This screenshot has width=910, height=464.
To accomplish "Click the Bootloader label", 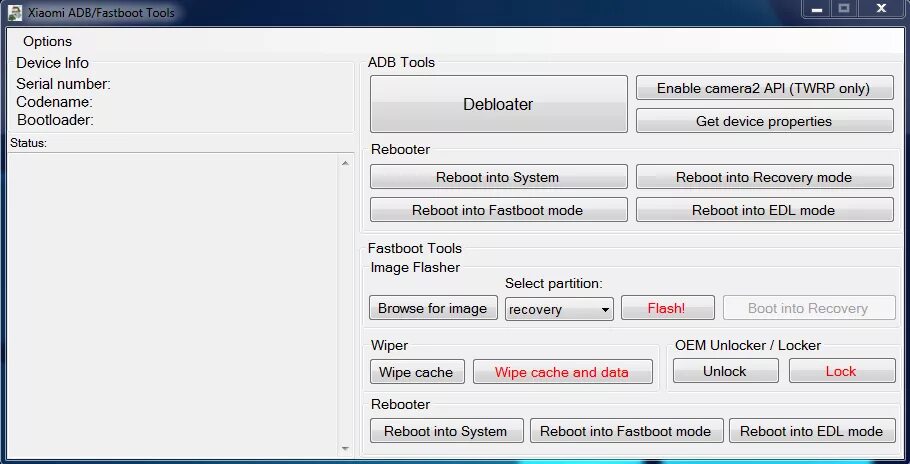I will (56, 120).
